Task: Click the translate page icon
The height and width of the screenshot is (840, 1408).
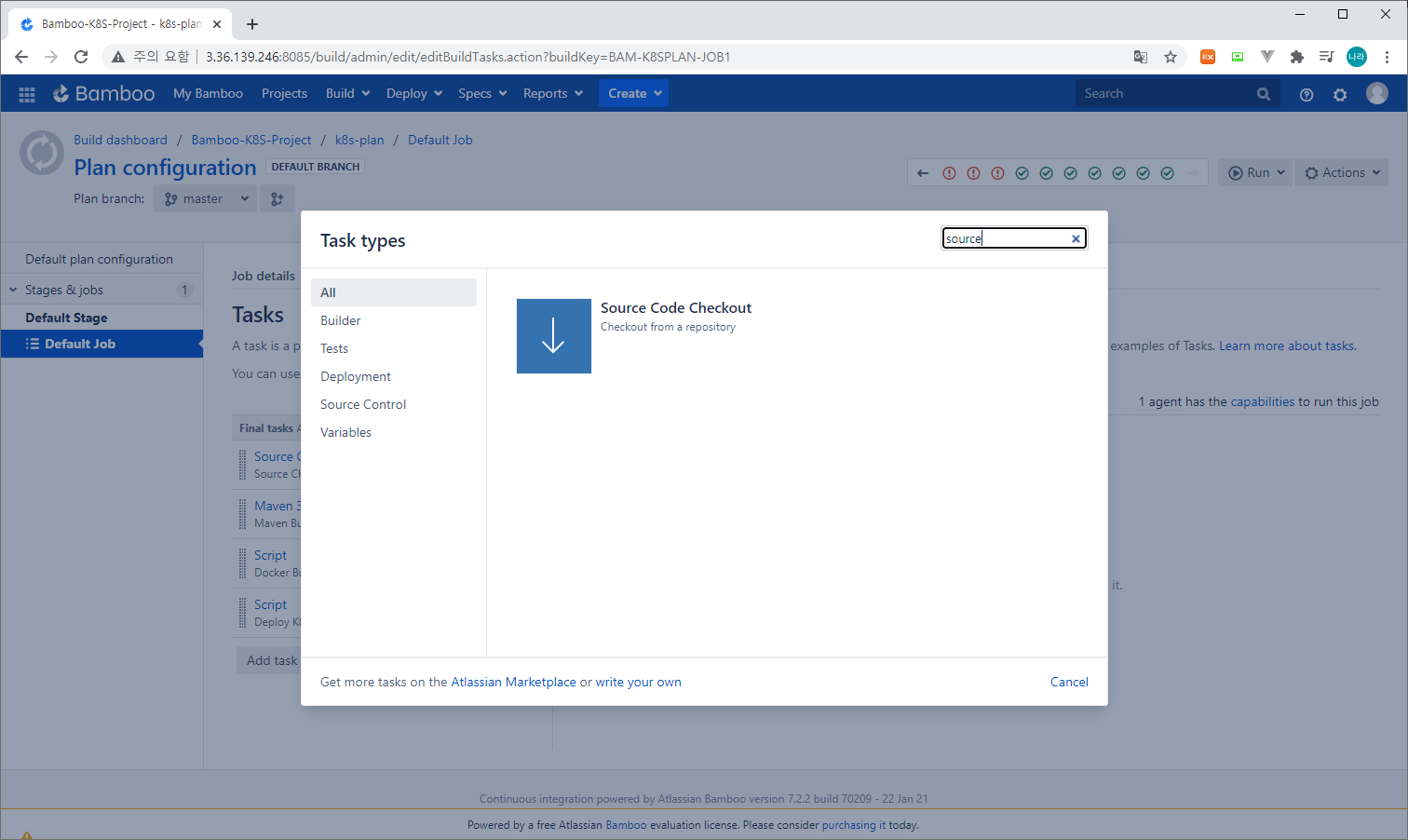Action: pos(1141,57)
